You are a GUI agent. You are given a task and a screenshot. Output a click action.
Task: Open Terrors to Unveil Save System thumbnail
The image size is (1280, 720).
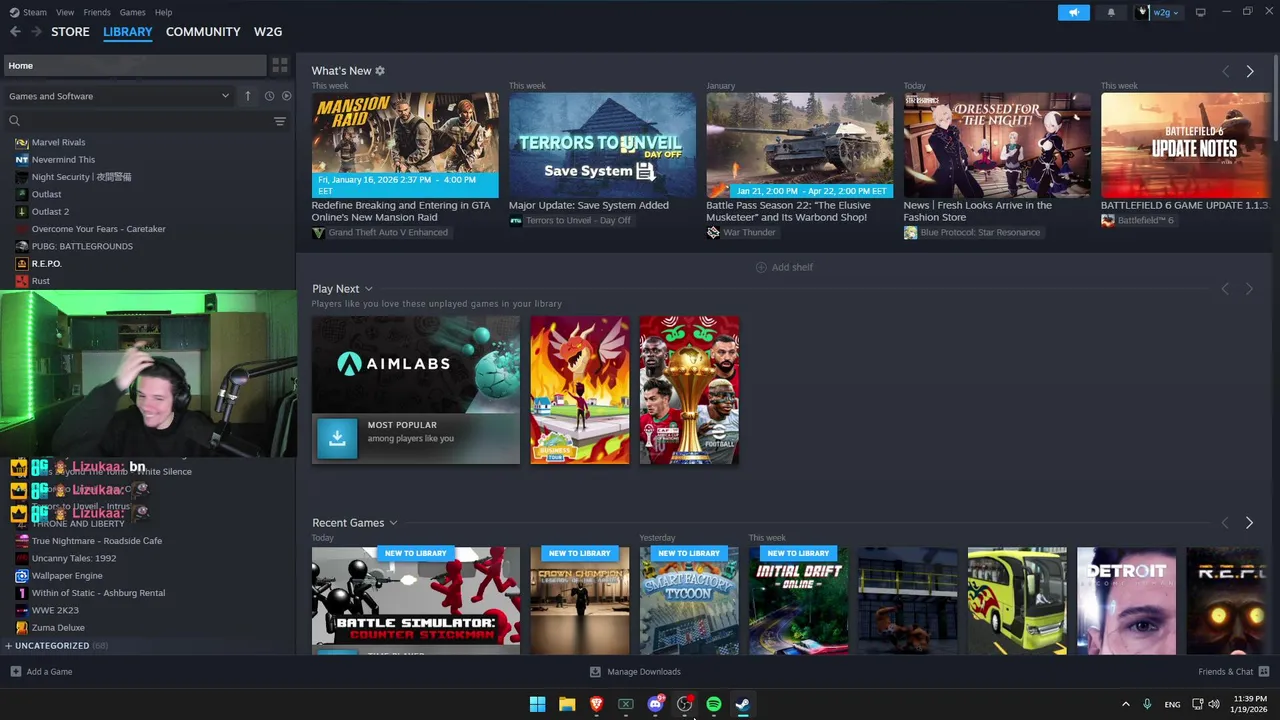coord(602,145)
